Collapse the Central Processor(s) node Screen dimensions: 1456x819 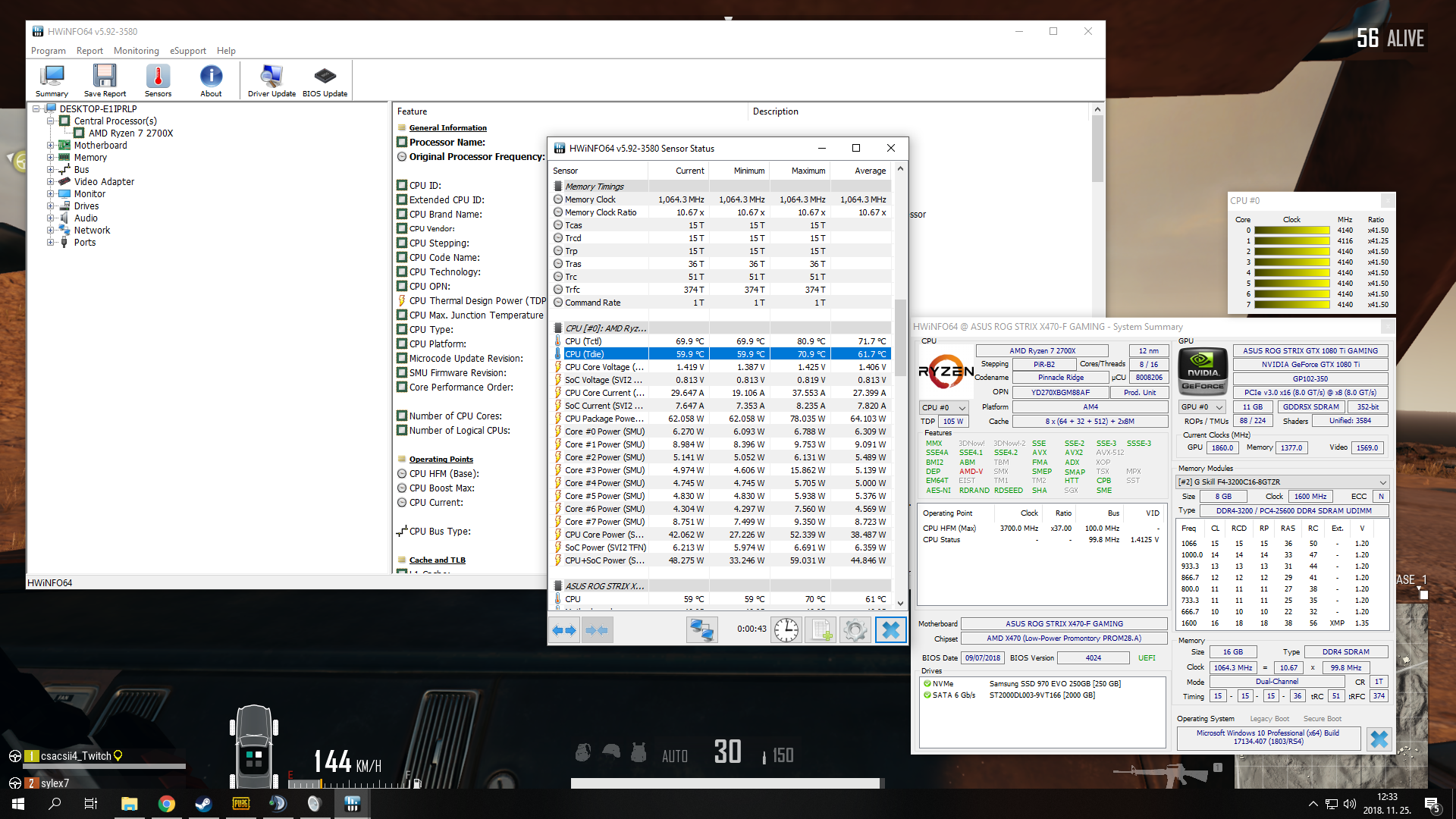[x=50, y=121]
